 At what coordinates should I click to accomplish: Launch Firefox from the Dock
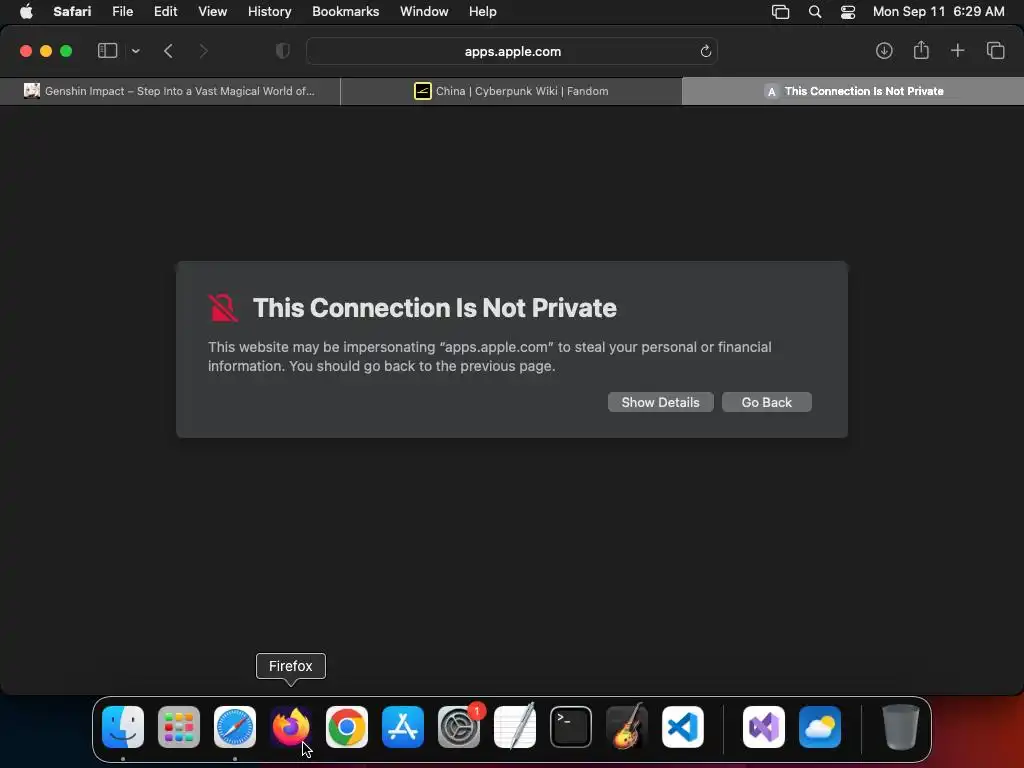291,727
